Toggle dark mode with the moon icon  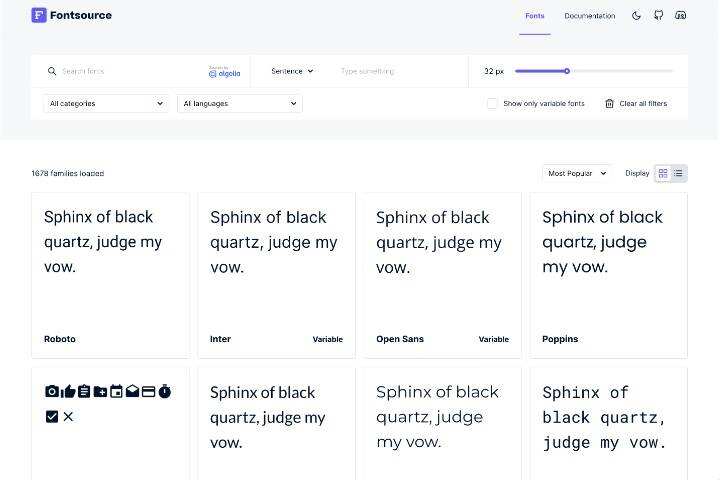tap(637, 16)
